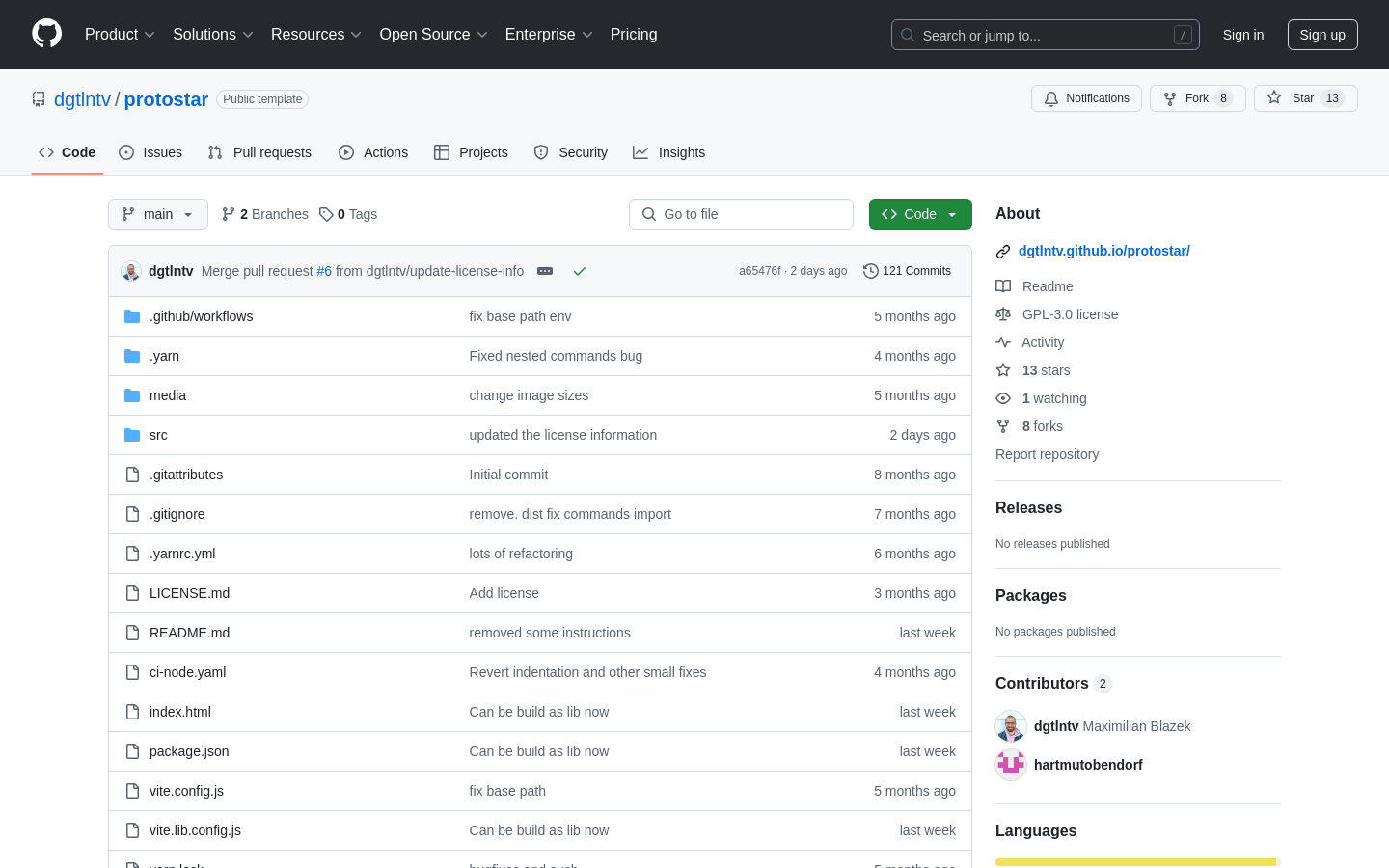Click Maximilian Blazek contributor avatar
Screen dimensions: 1389x868
click(x=1011, y=726)
